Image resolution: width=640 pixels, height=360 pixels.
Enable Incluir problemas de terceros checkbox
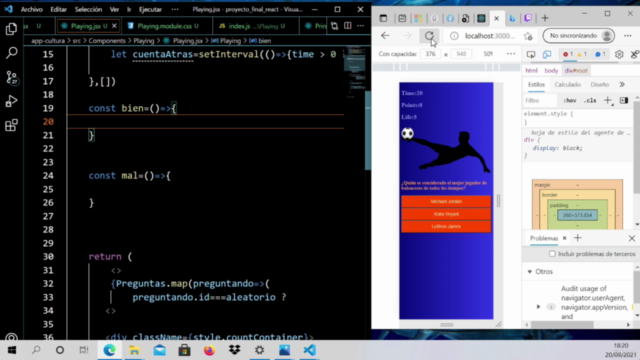click(552, 254)
